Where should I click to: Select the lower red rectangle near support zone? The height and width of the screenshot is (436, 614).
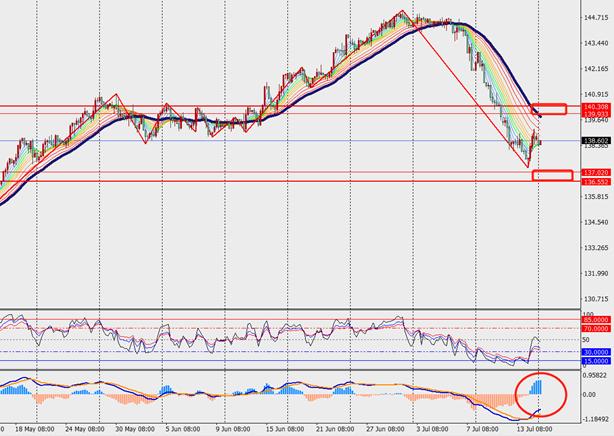pos(553,176)
